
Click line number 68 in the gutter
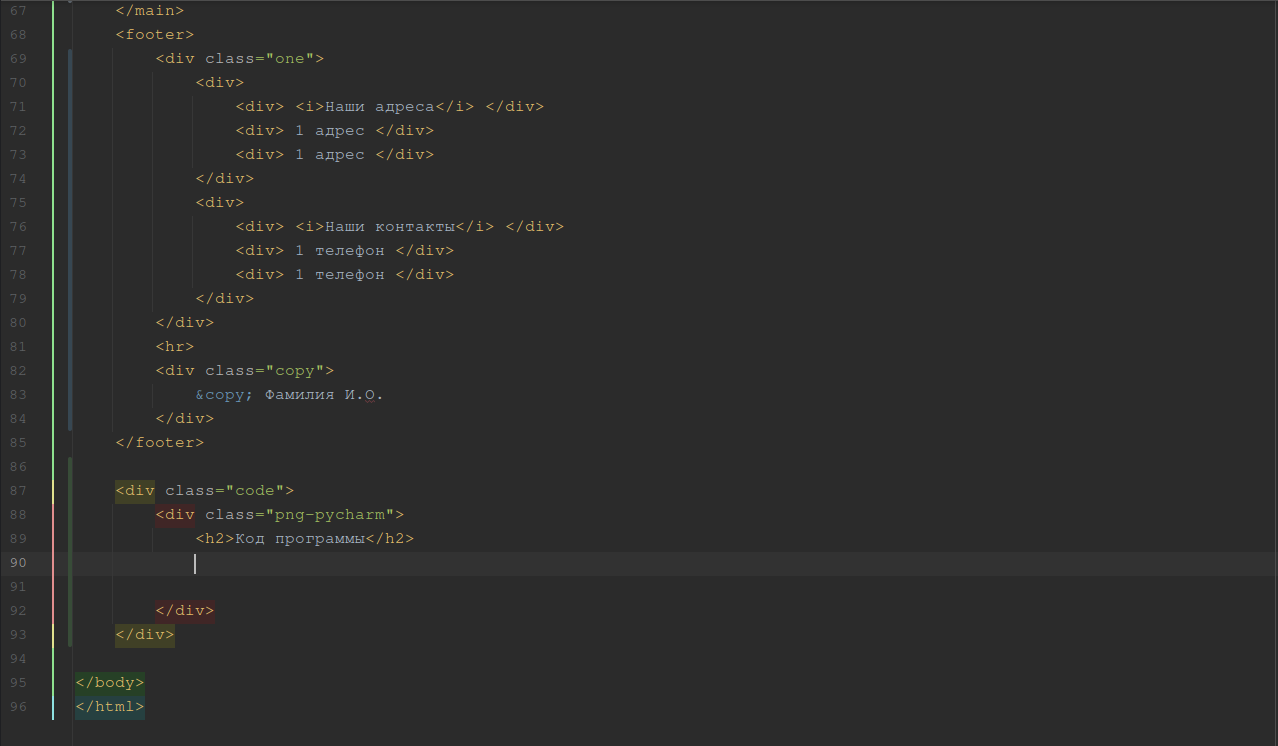(18, 35)
